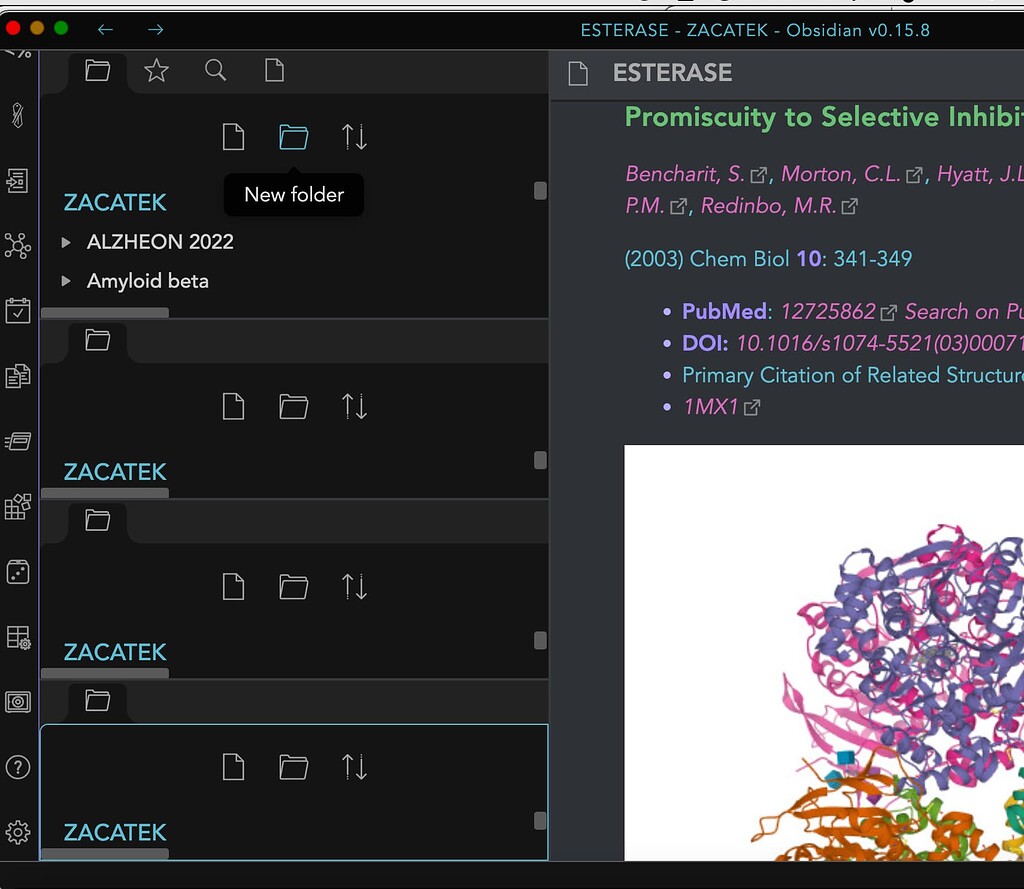Open the Help question mark icon
This screenshot has width=1024, height=889.
coord(18,767)
